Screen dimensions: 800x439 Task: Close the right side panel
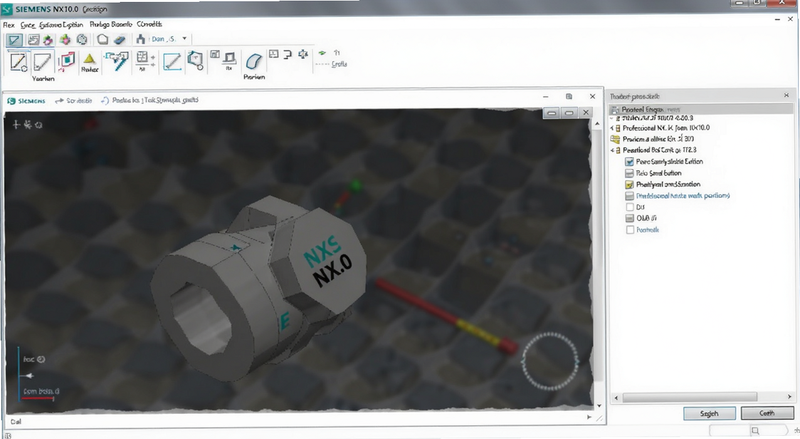pyautogui.click(x=786, y=95)
